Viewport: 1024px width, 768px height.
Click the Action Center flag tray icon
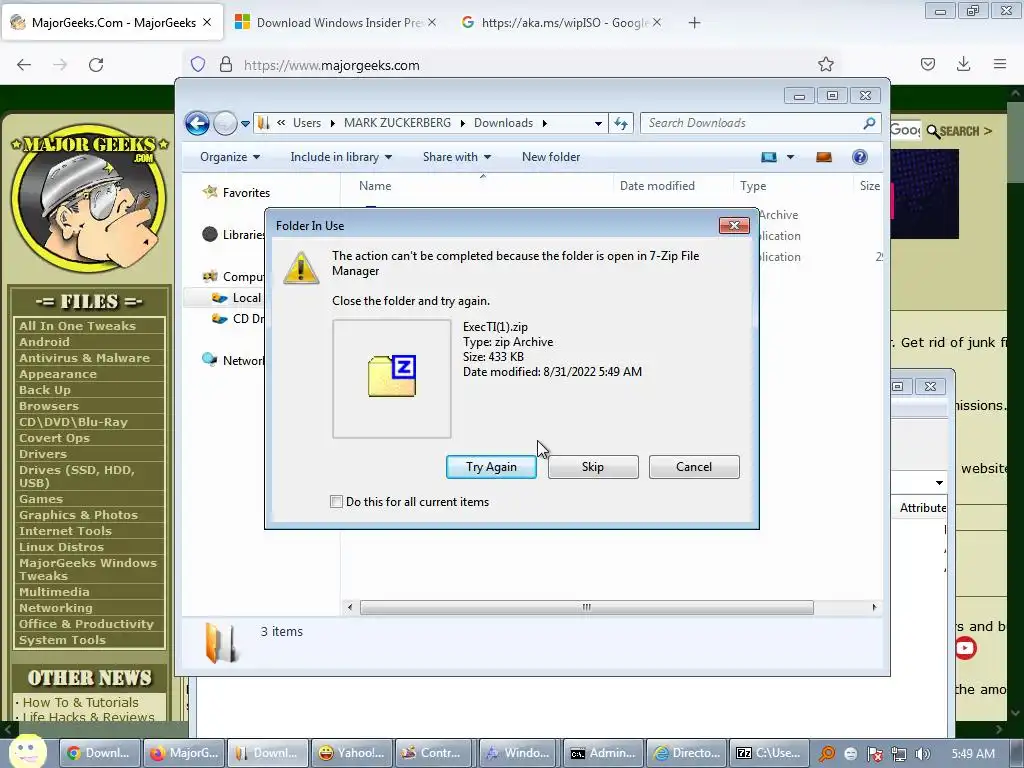pos(874,754)
